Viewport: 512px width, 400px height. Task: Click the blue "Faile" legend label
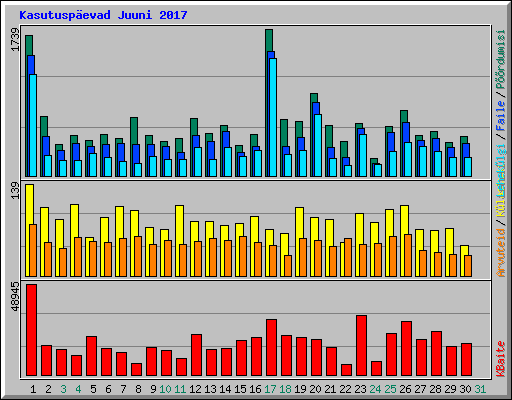pos(501,116)
